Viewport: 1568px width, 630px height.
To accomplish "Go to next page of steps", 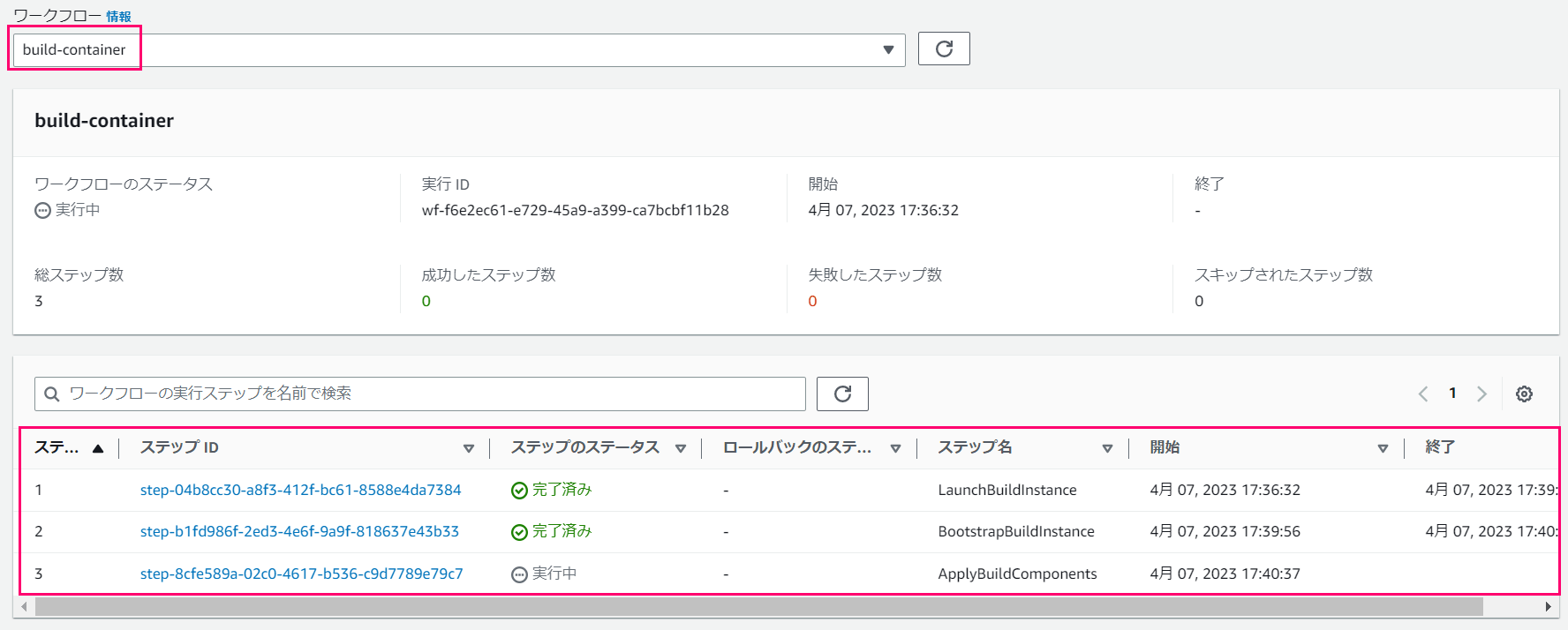I will point(1481,394).
